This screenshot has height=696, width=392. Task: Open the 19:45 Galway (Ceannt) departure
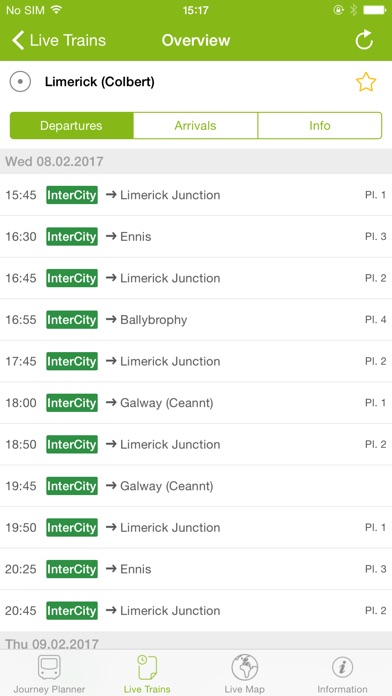pyautogui.click(x=196, y=486)
